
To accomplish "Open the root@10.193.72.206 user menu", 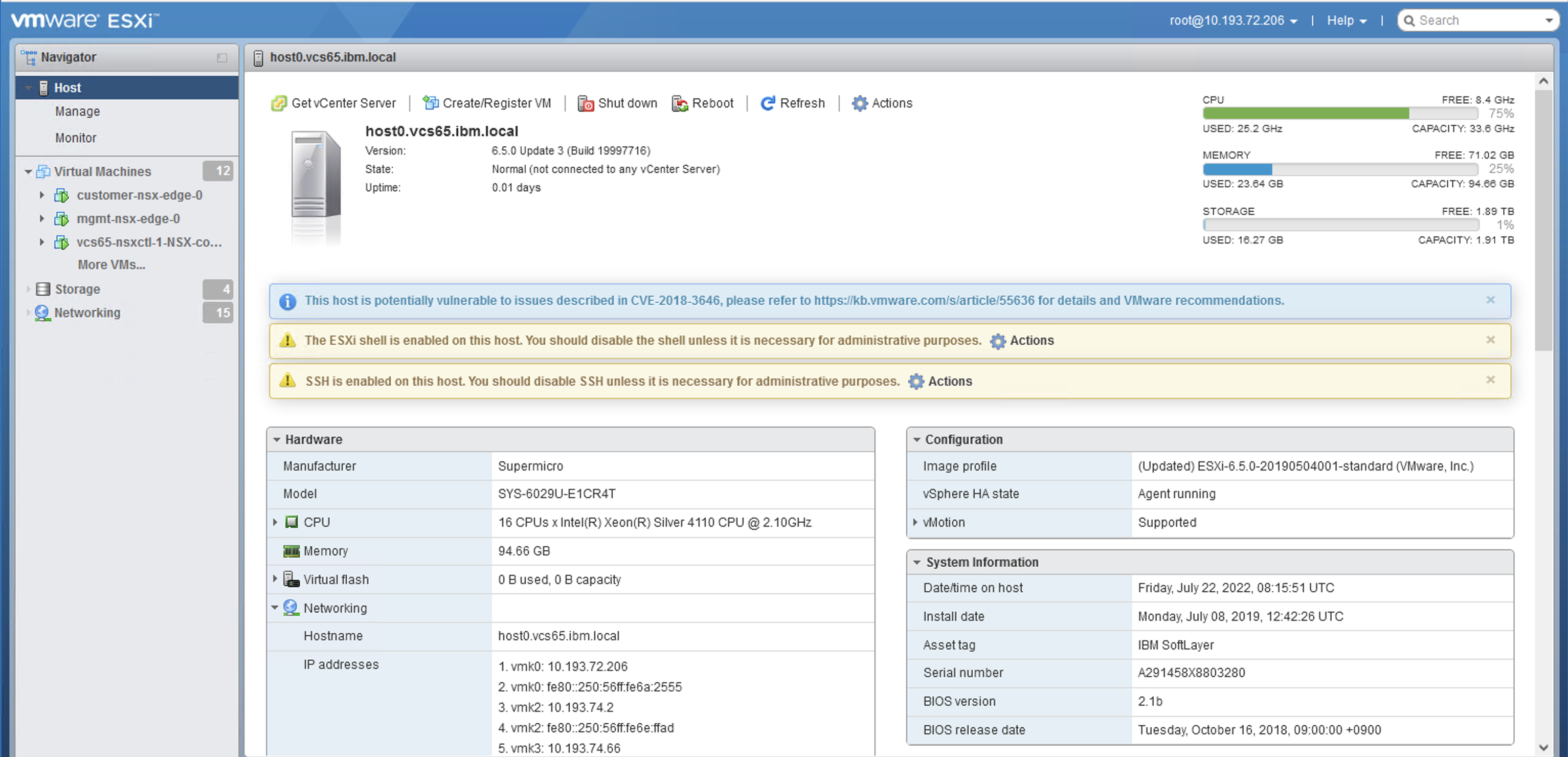I will pos(1233,20).
